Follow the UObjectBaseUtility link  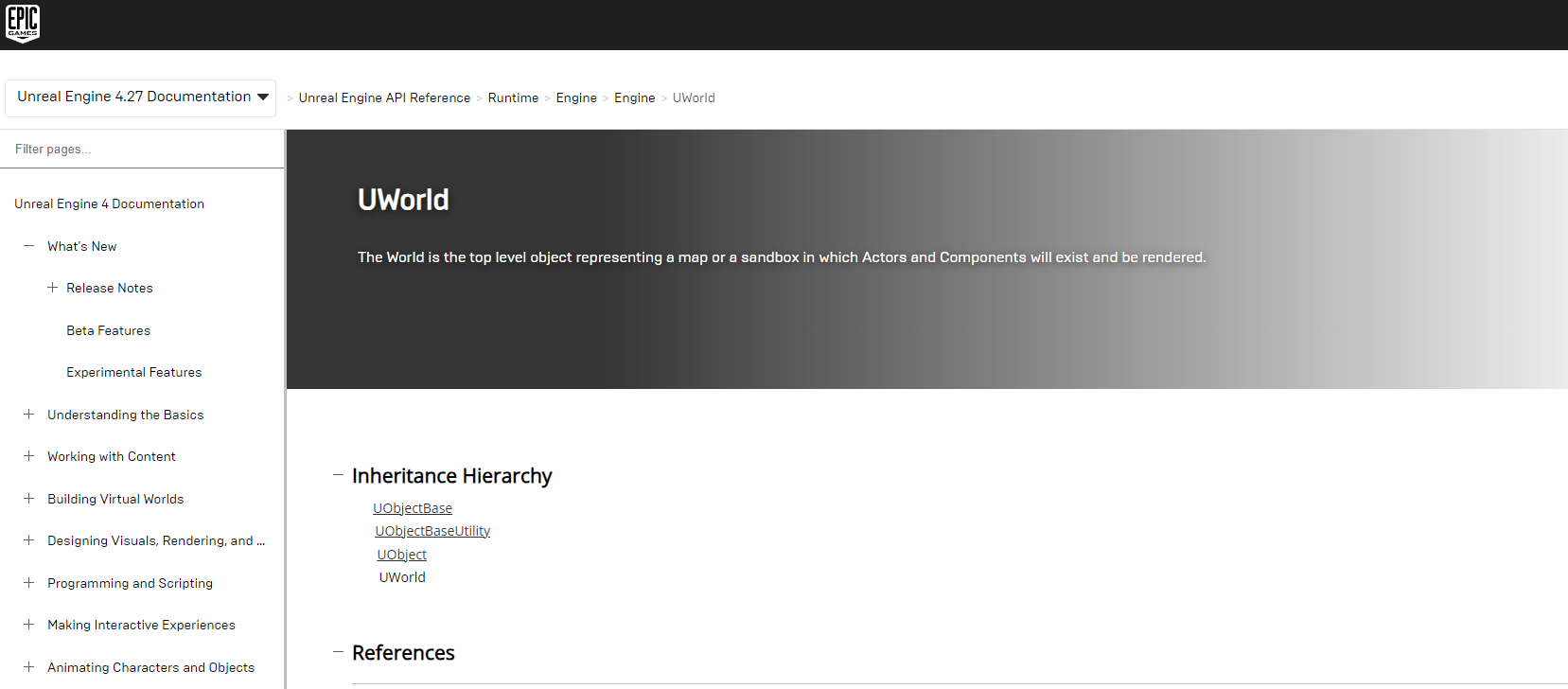[432, 531]
